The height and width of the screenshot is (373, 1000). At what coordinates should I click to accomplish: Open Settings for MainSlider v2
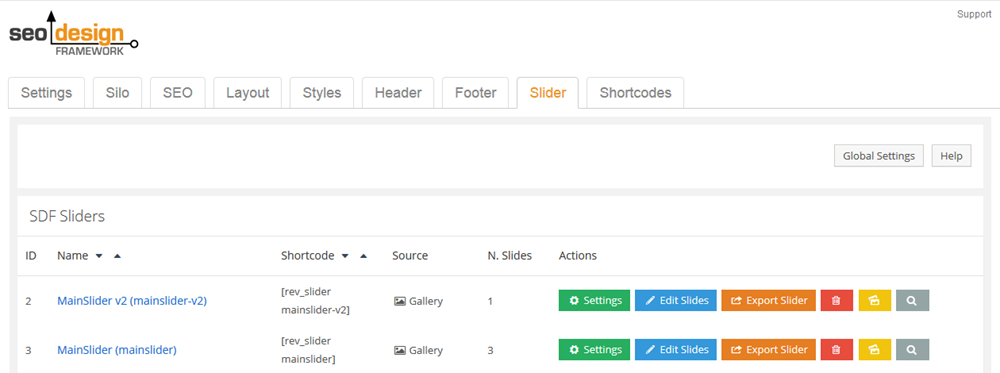pyautogui.click(x=594, y=300)
